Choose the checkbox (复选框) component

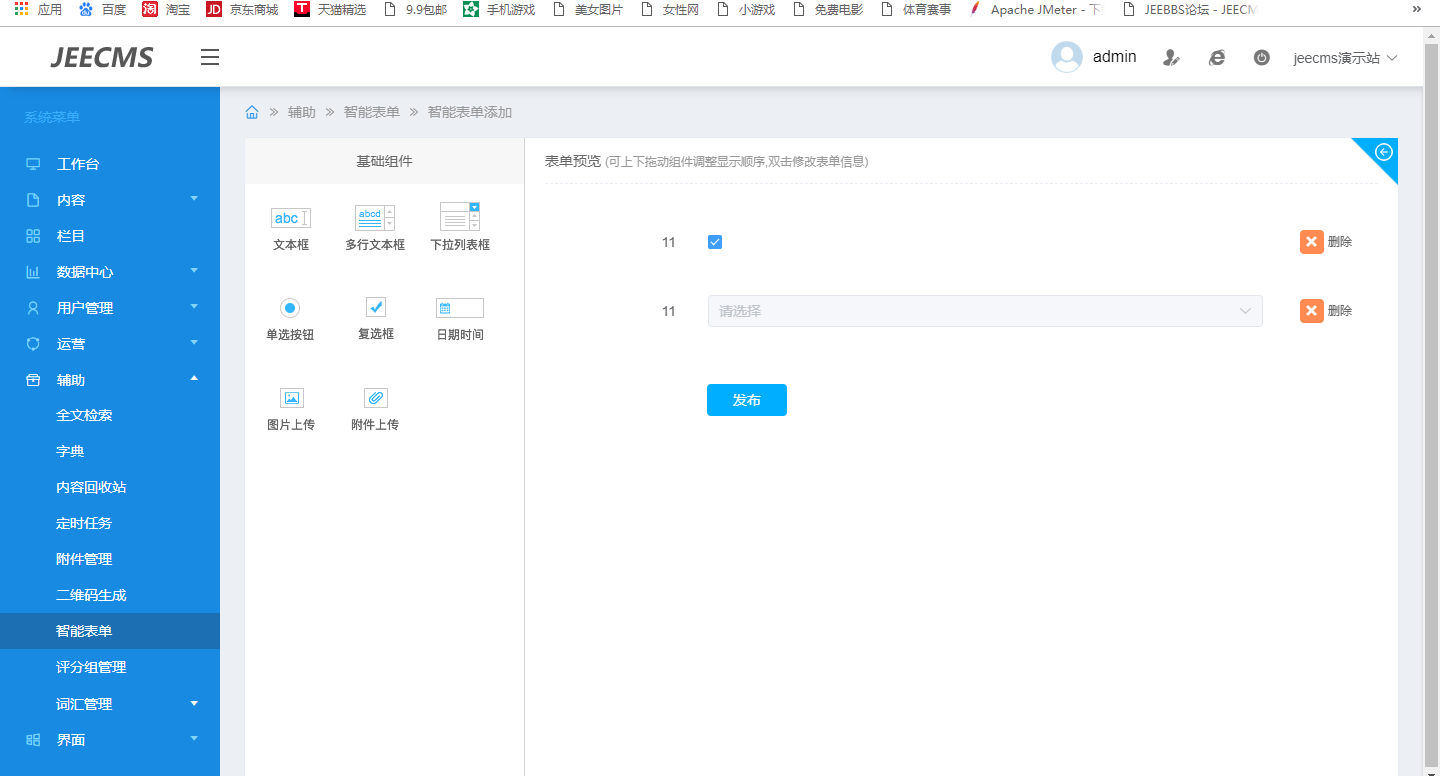click(375, 307)
